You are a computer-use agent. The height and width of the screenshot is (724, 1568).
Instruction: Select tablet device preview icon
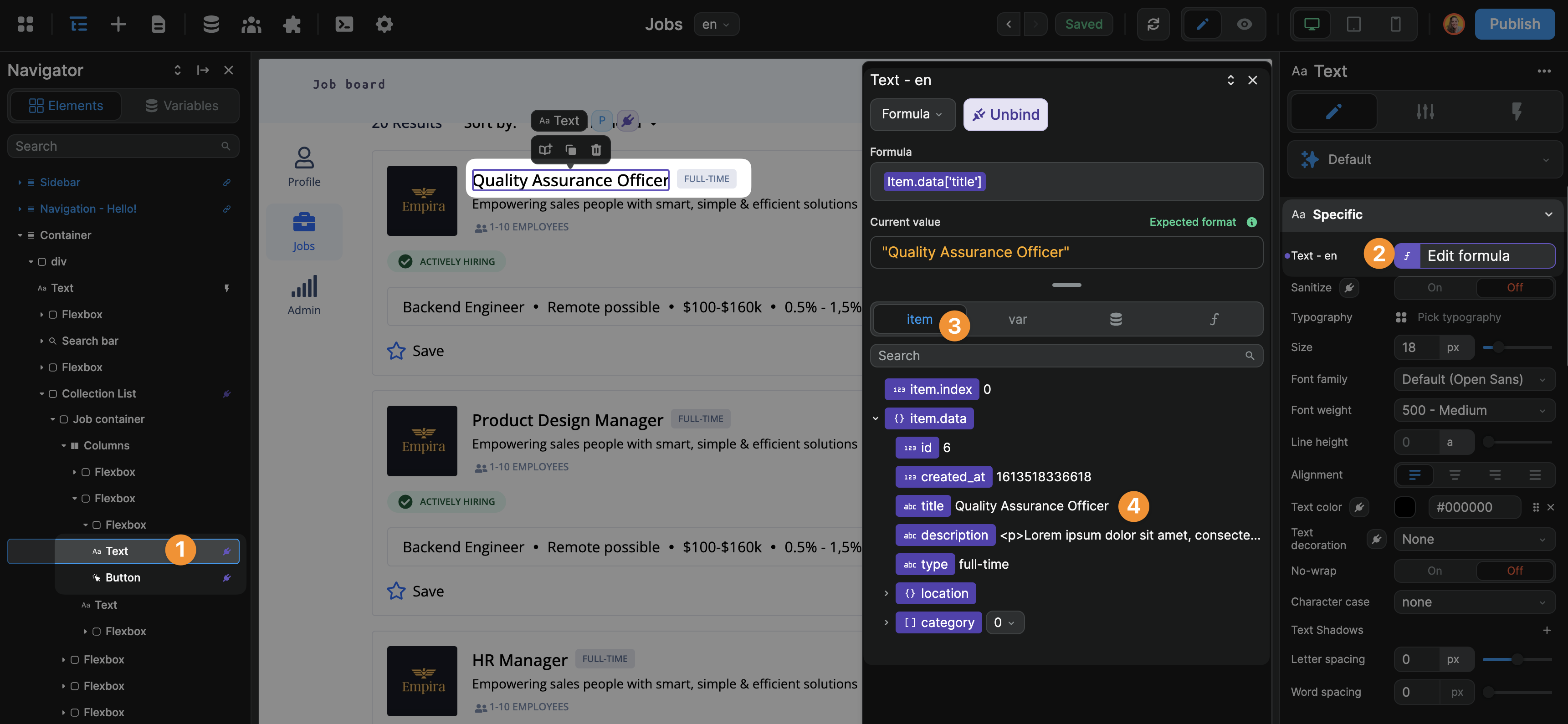[x=1353, y=24]
